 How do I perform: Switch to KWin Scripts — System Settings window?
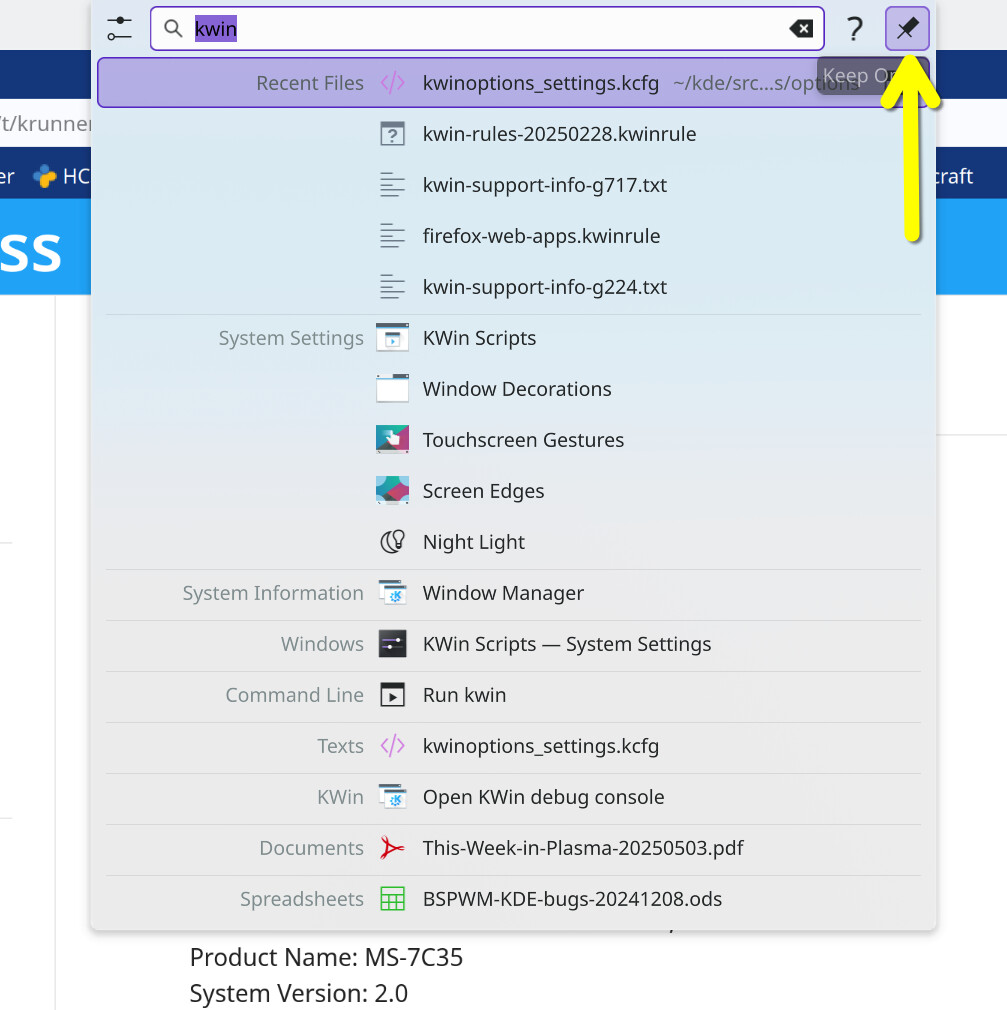(x=513, y=644)
